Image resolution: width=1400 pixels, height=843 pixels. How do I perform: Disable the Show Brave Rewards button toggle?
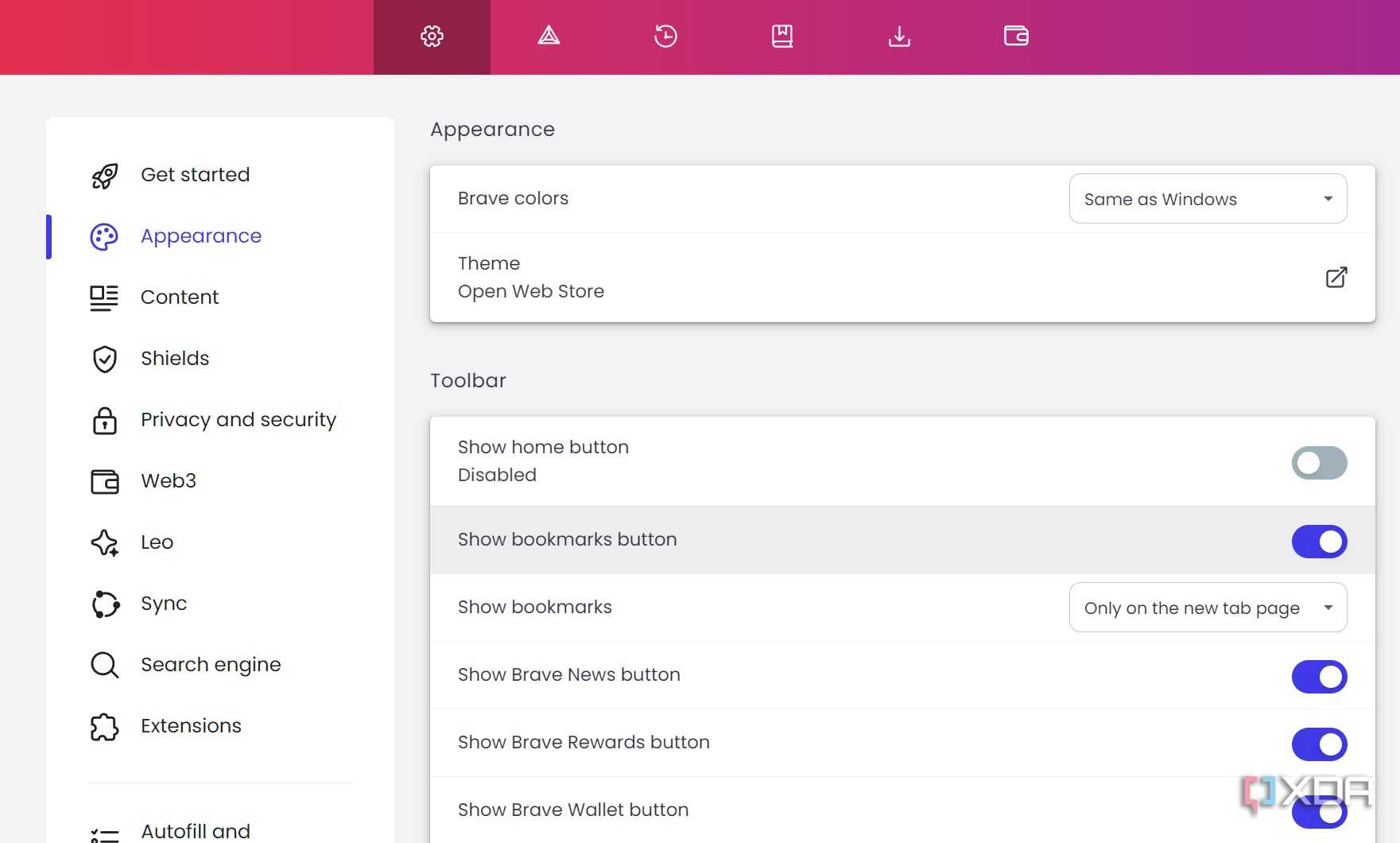[x=1319, y=744]
